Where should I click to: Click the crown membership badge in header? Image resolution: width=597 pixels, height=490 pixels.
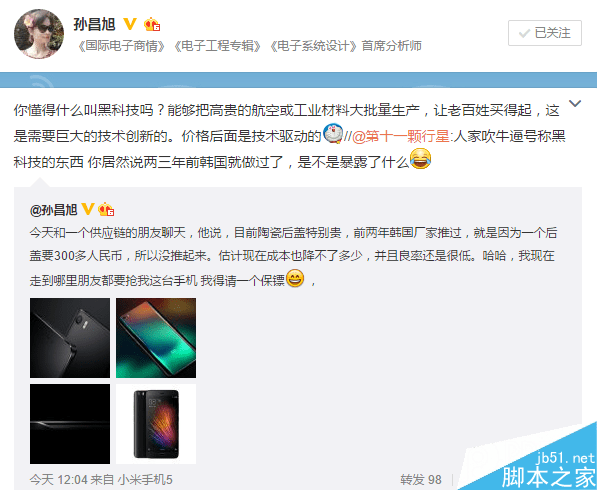point(152,24)
